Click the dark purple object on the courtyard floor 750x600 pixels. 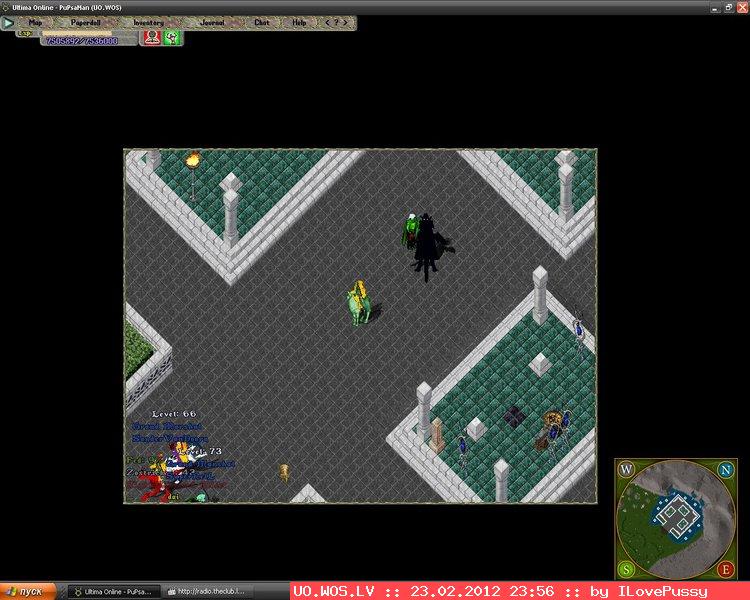point(514,417)
